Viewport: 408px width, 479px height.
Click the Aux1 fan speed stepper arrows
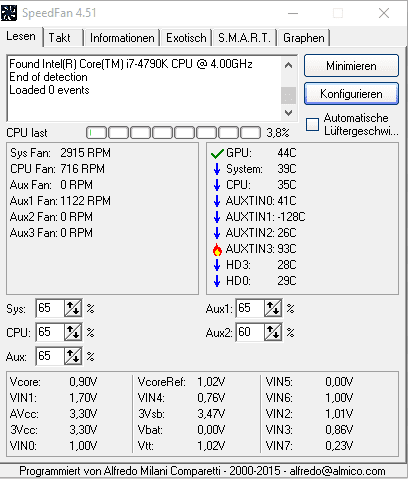(273, 308)
